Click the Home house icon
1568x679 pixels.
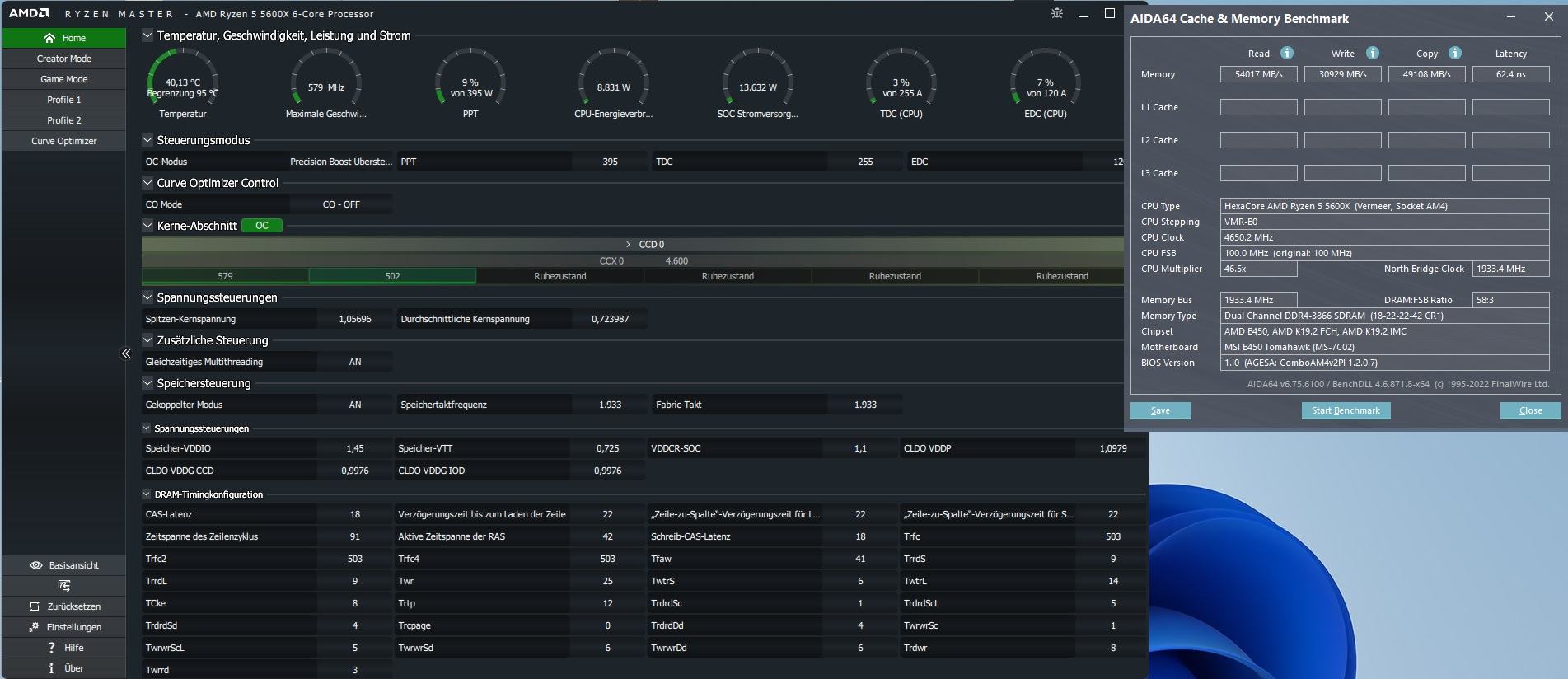coord(49,38)
